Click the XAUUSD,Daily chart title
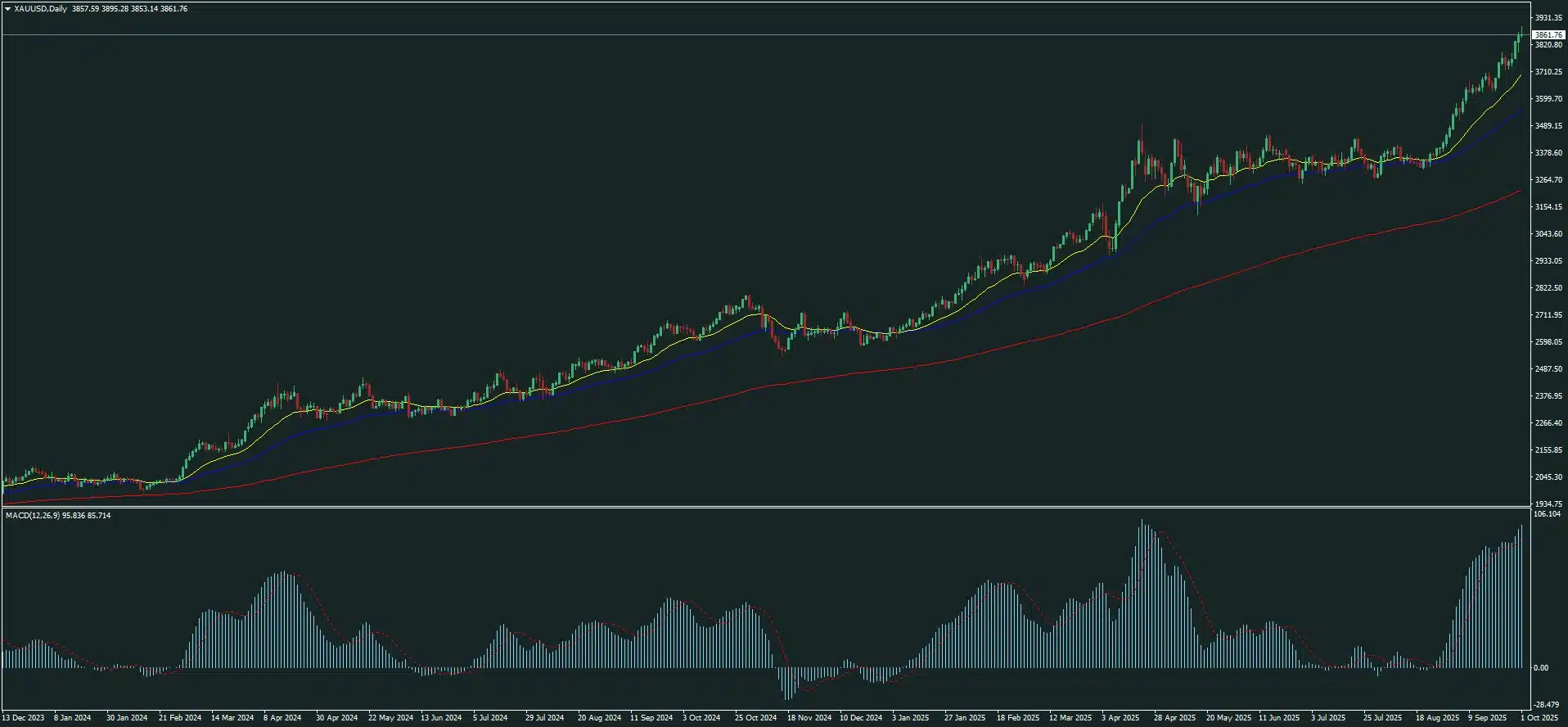Screen dimensions: 1568x727 click(x=41, y=9)
